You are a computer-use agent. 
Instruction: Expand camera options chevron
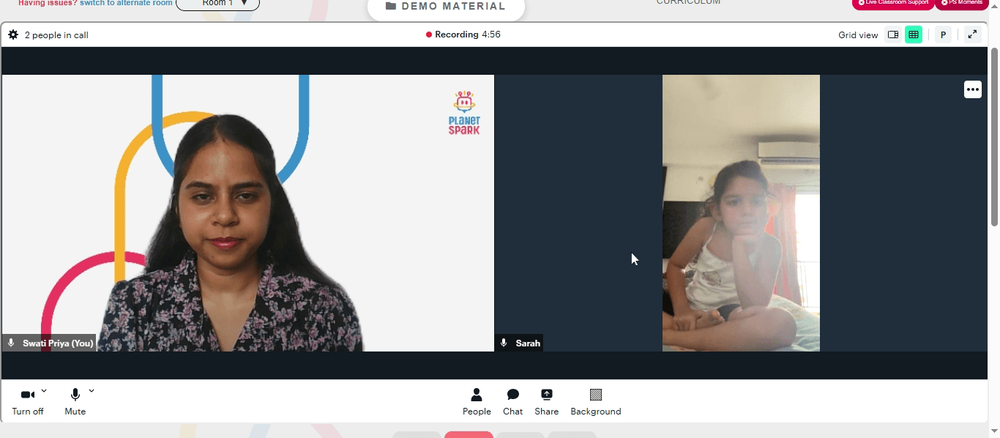point(44,390)
